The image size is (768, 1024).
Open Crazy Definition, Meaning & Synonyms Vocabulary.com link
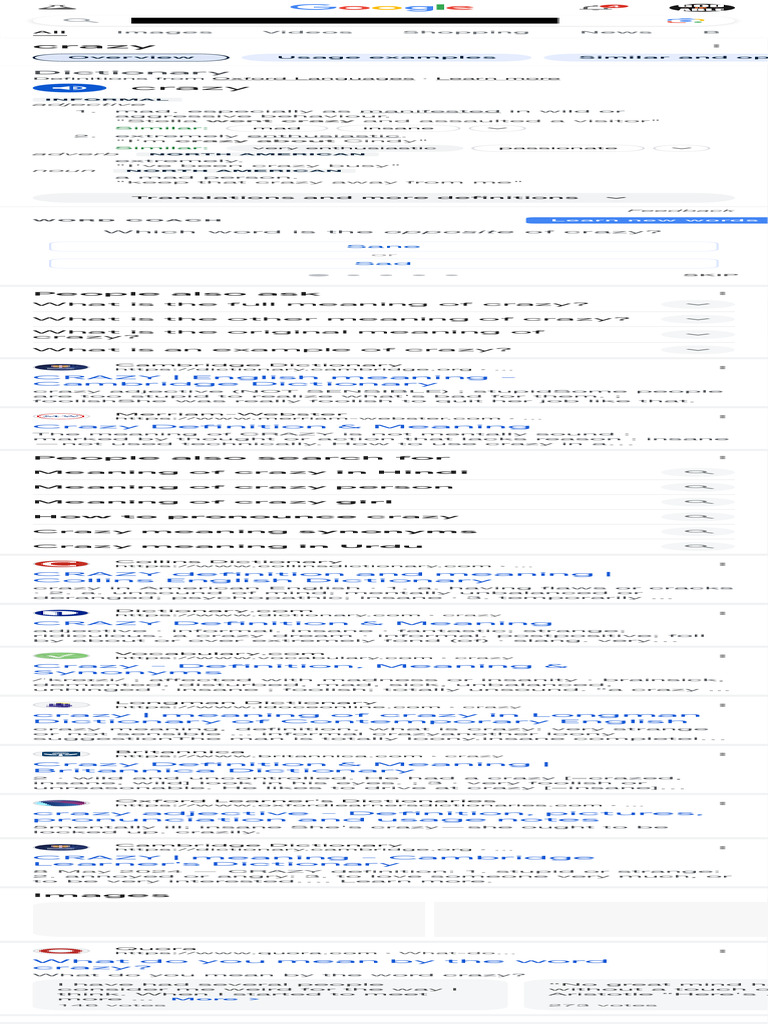(x=300, y=669)
